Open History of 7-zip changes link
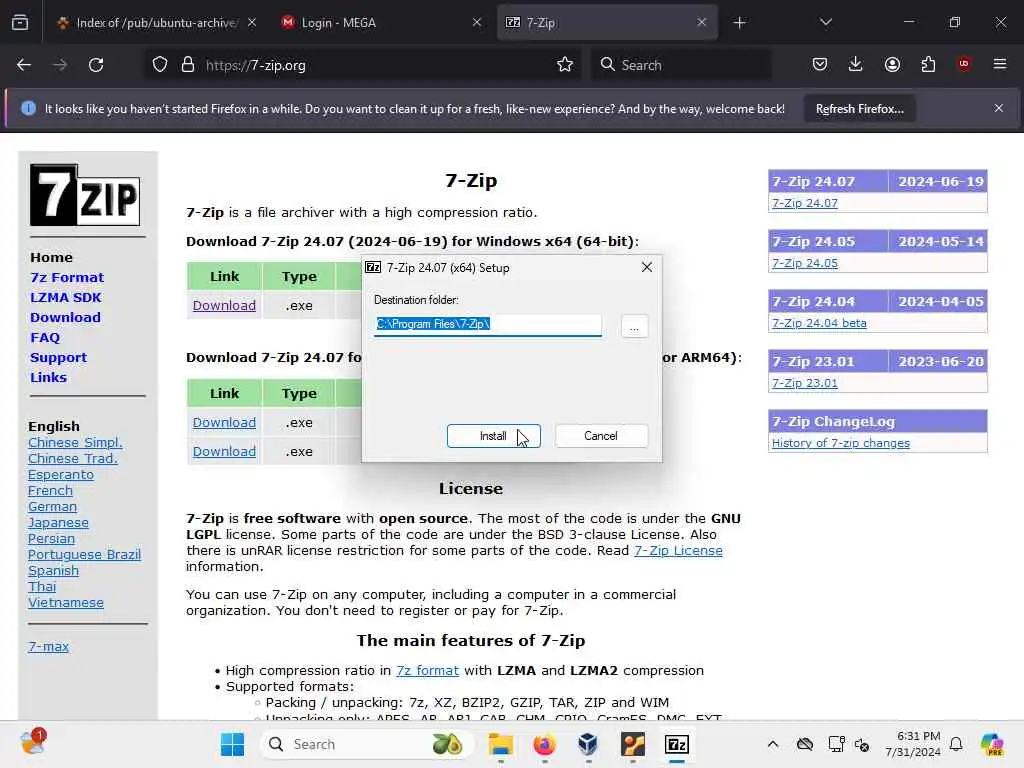Screen dimensions: 1024x768 tap(840, 443)
